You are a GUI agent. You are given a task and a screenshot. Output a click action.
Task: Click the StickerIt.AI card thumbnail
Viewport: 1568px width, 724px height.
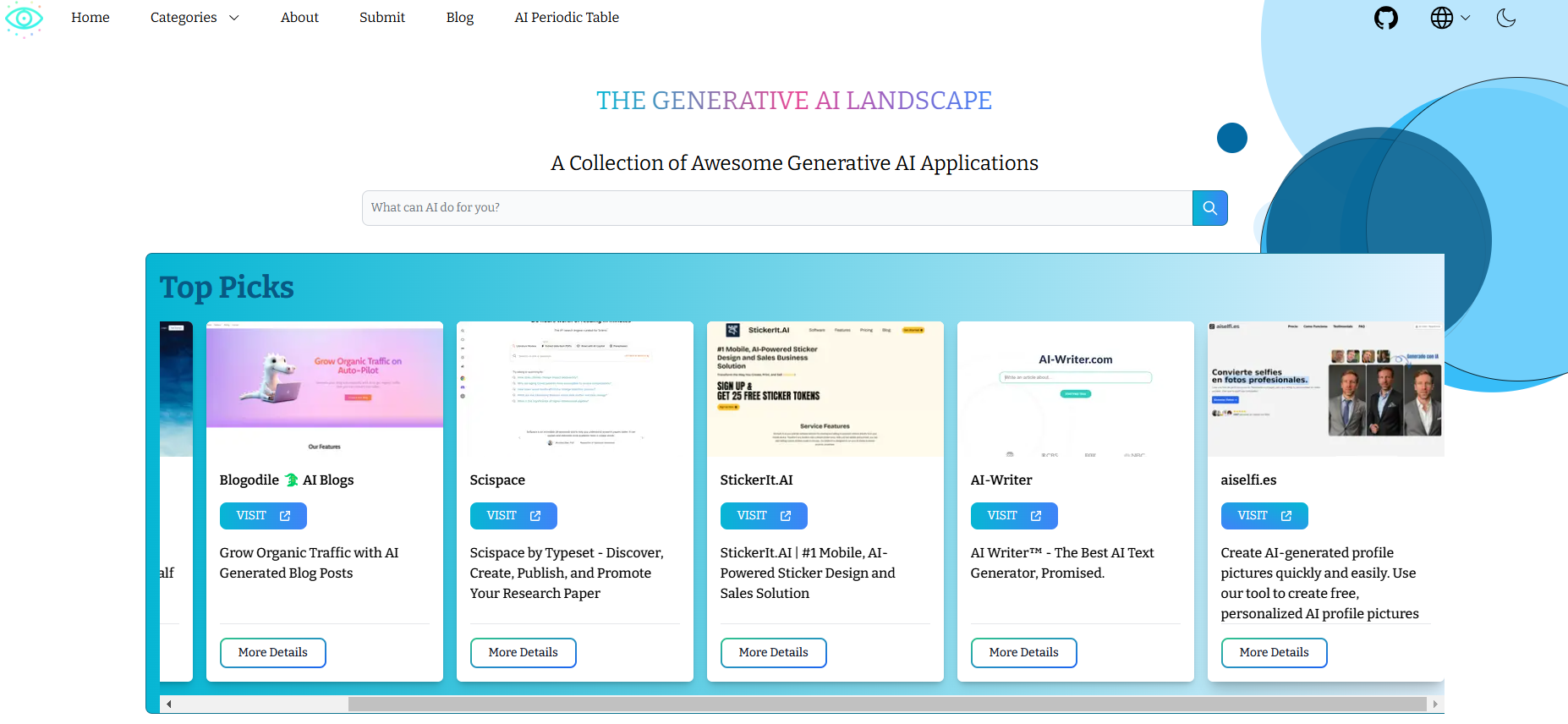825,389
